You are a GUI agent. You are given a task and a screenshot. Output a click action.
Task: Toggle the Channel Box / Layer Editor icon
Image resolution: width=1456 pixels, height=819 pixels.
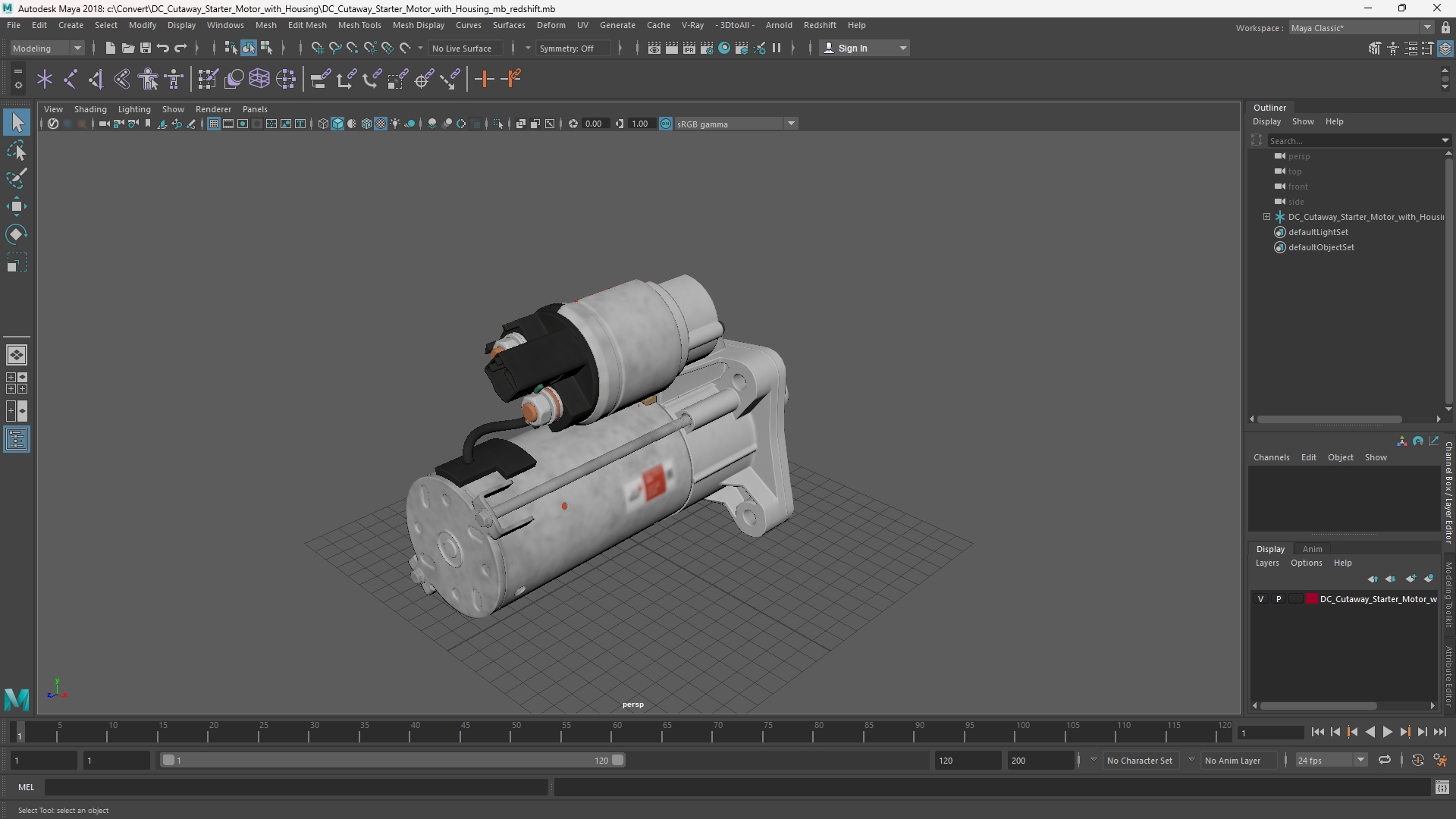(x=1445, y=49)
